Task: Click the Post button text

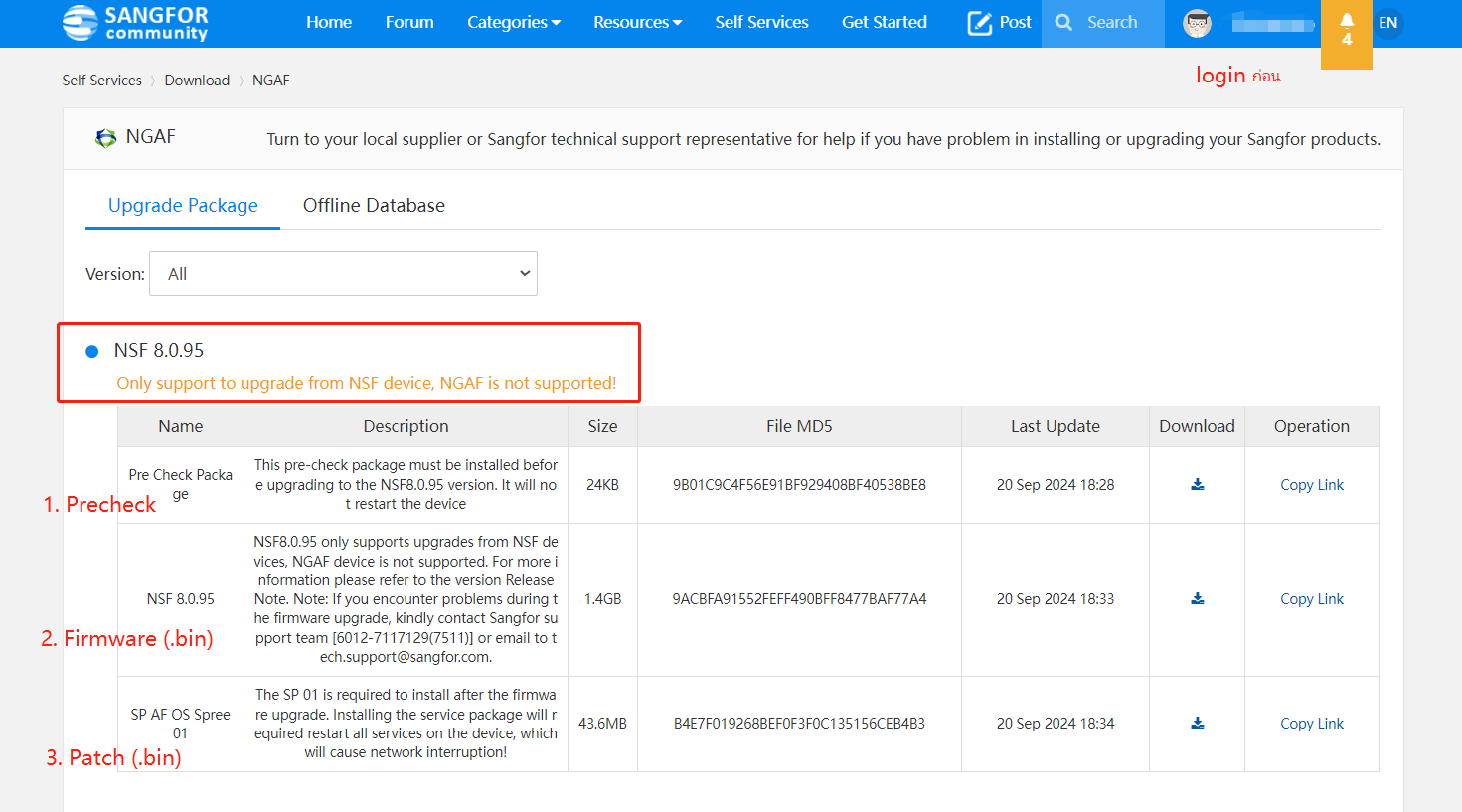Action: [1015, 22]
